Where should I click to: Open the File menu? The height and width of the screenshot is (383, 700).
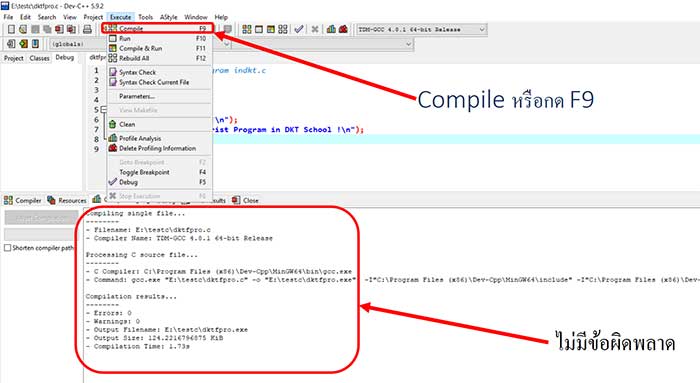[8, 17]
